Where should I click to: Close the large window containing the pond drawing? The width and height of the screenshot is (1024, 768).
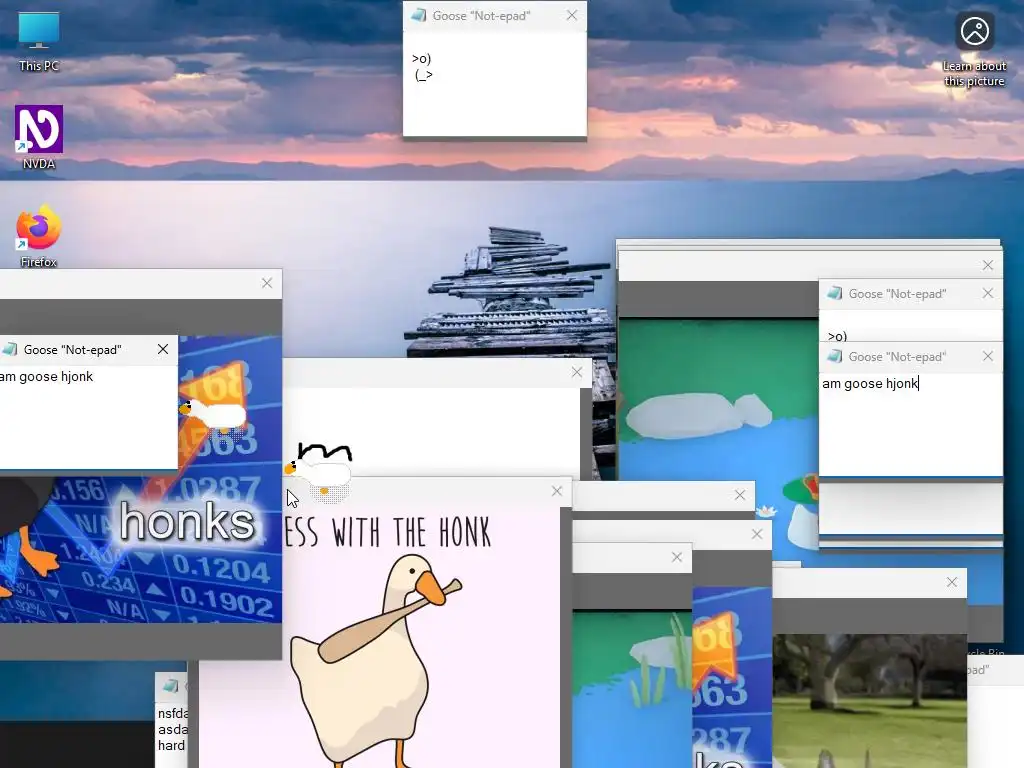tap(987, 265)
